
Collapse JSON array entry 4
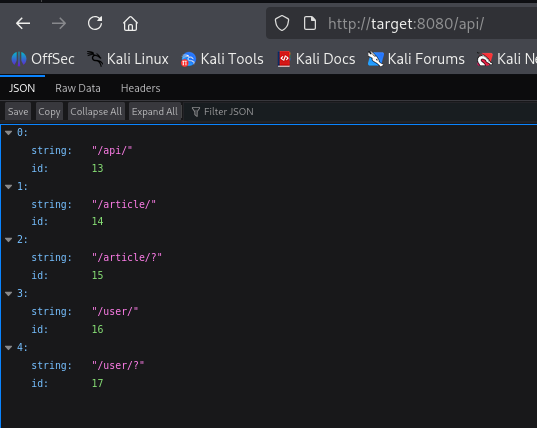(9, 348)
